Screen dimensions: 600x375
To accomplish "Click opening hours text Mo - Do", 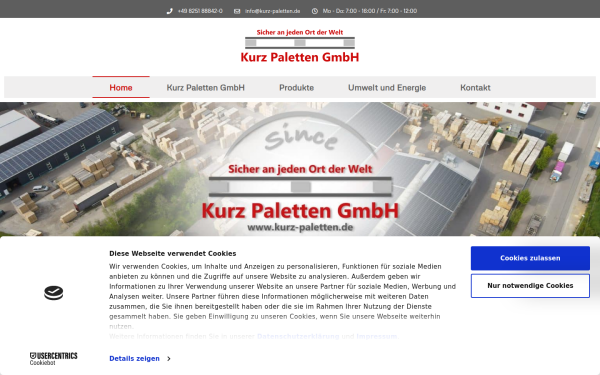I will pyautogui.click(x=370, y=11).
